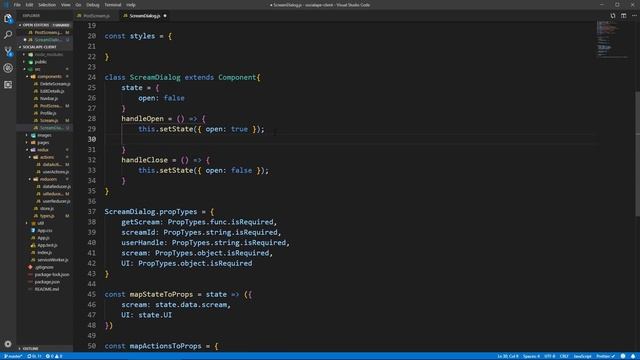The height and width of the screenshot is (360, 640).
Task: Open types.js in the file tree
Action: (47, 216)
